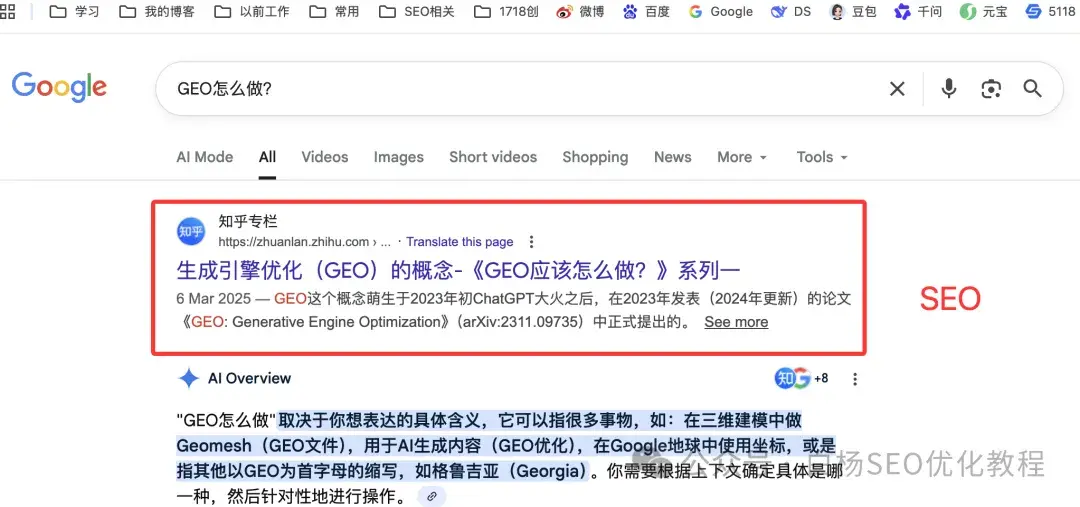Select the All results tab

(x=267, y=157)
